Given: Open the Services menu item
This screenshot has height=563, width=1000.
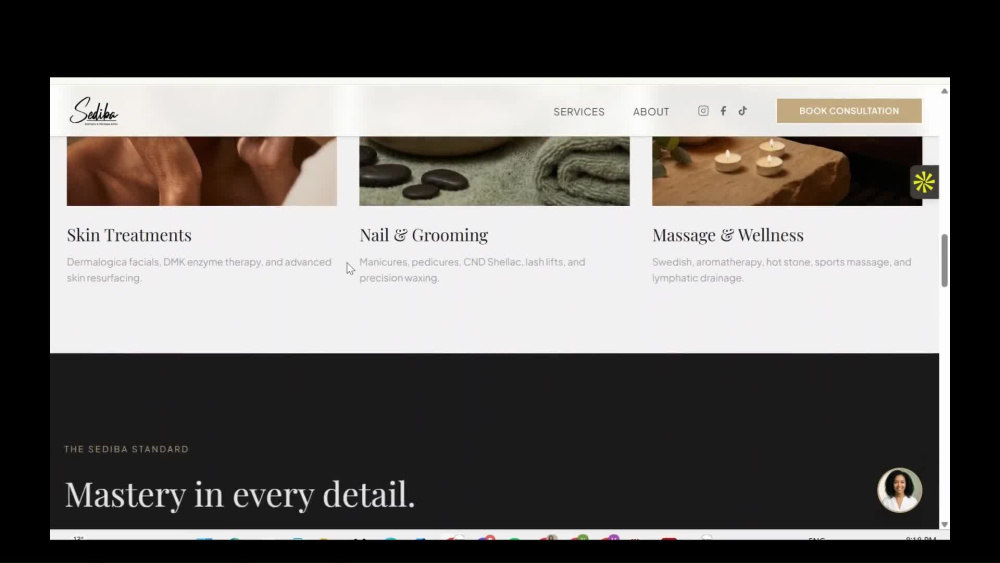Looking at the screenshot, I should coord(578,112).
